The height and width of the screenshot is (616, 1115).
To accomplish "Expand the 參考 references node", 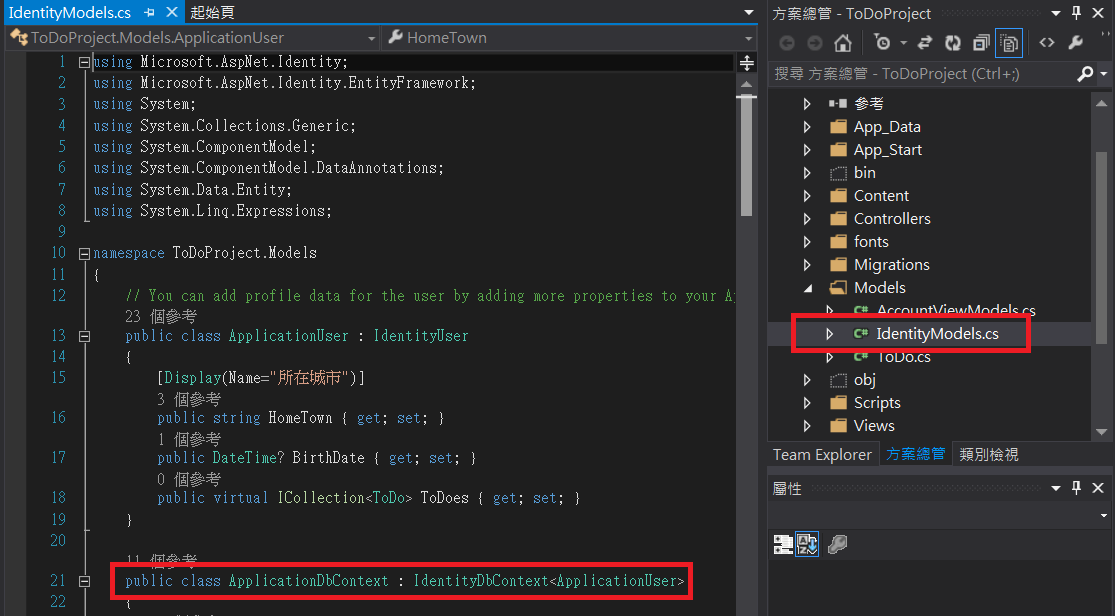I will (807, 104).
